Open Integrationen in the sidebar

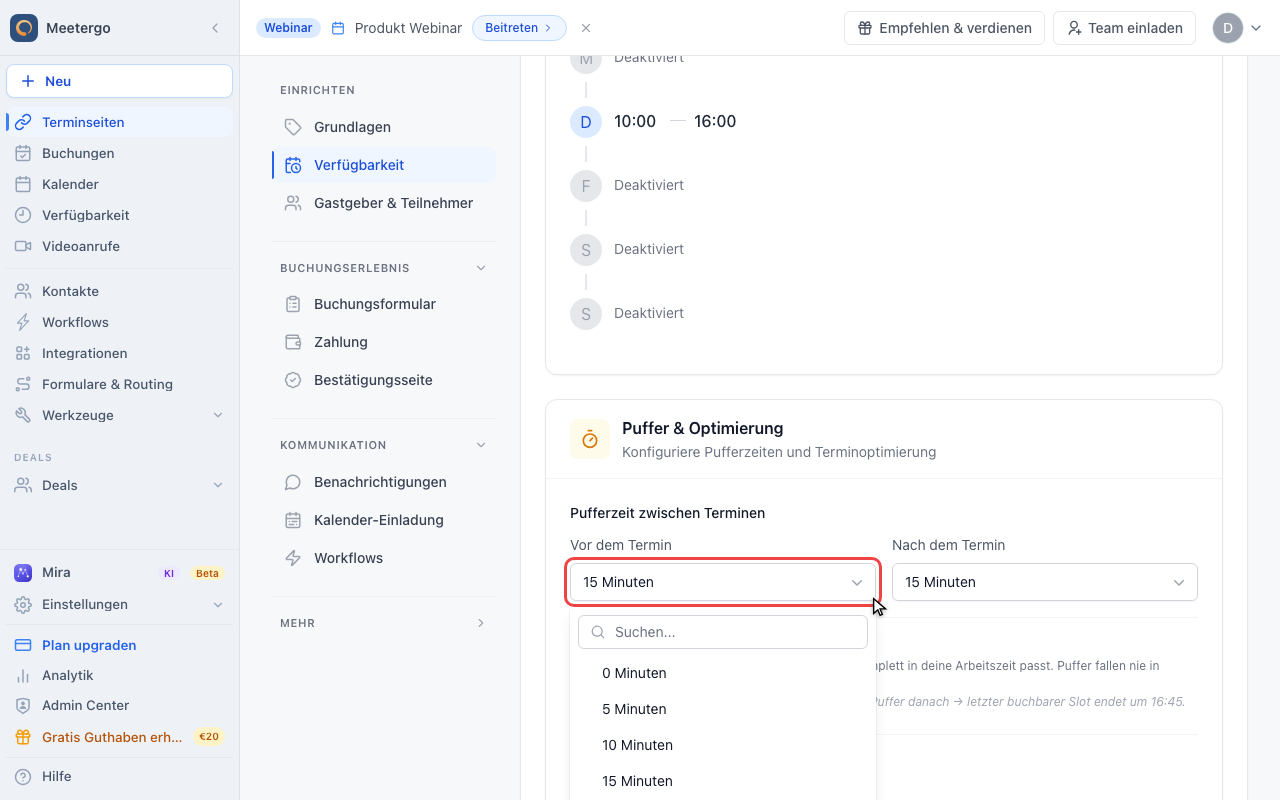pos(84,353)
